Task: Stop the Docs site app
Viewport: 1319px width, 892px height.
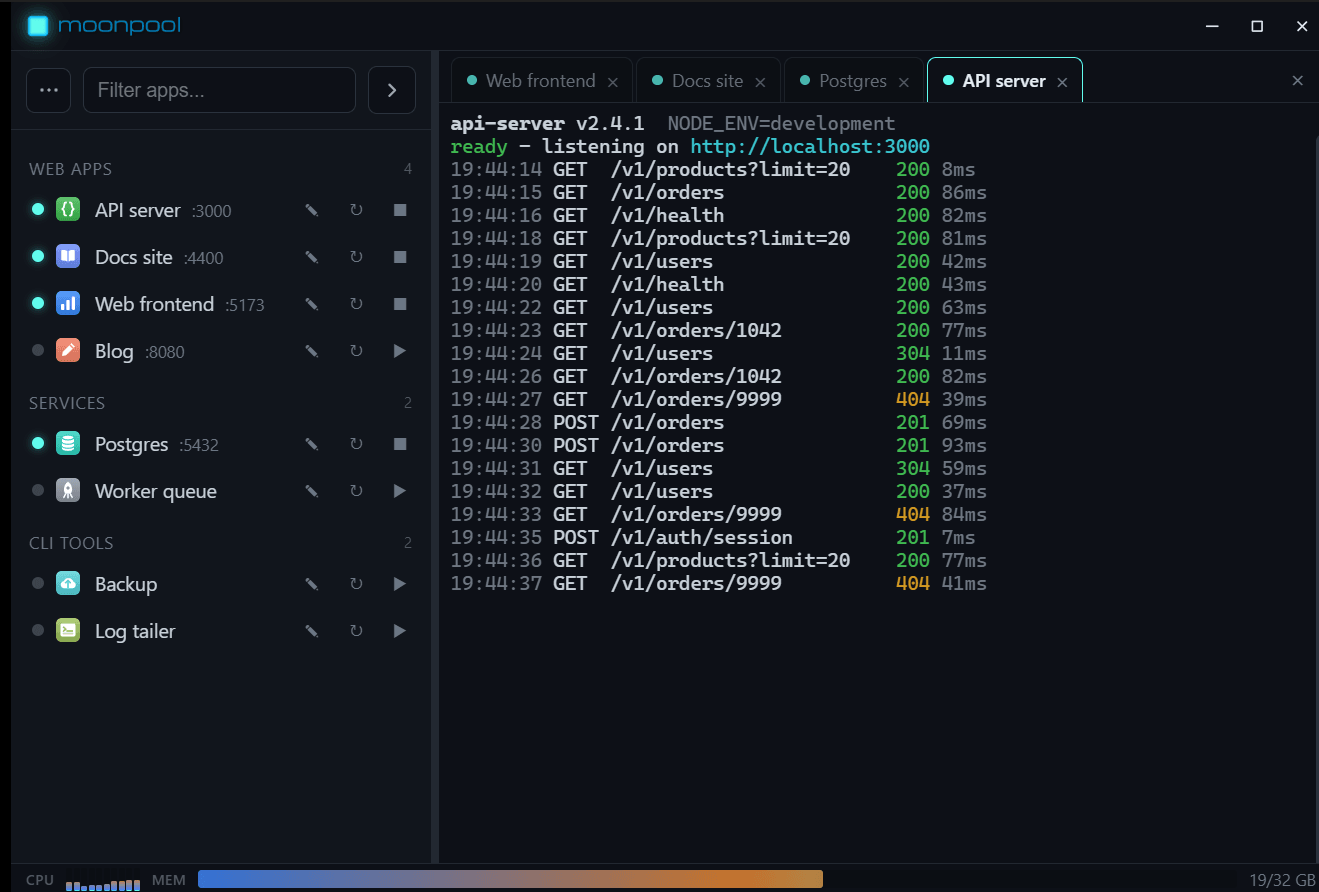Action: tap(400, 257)
